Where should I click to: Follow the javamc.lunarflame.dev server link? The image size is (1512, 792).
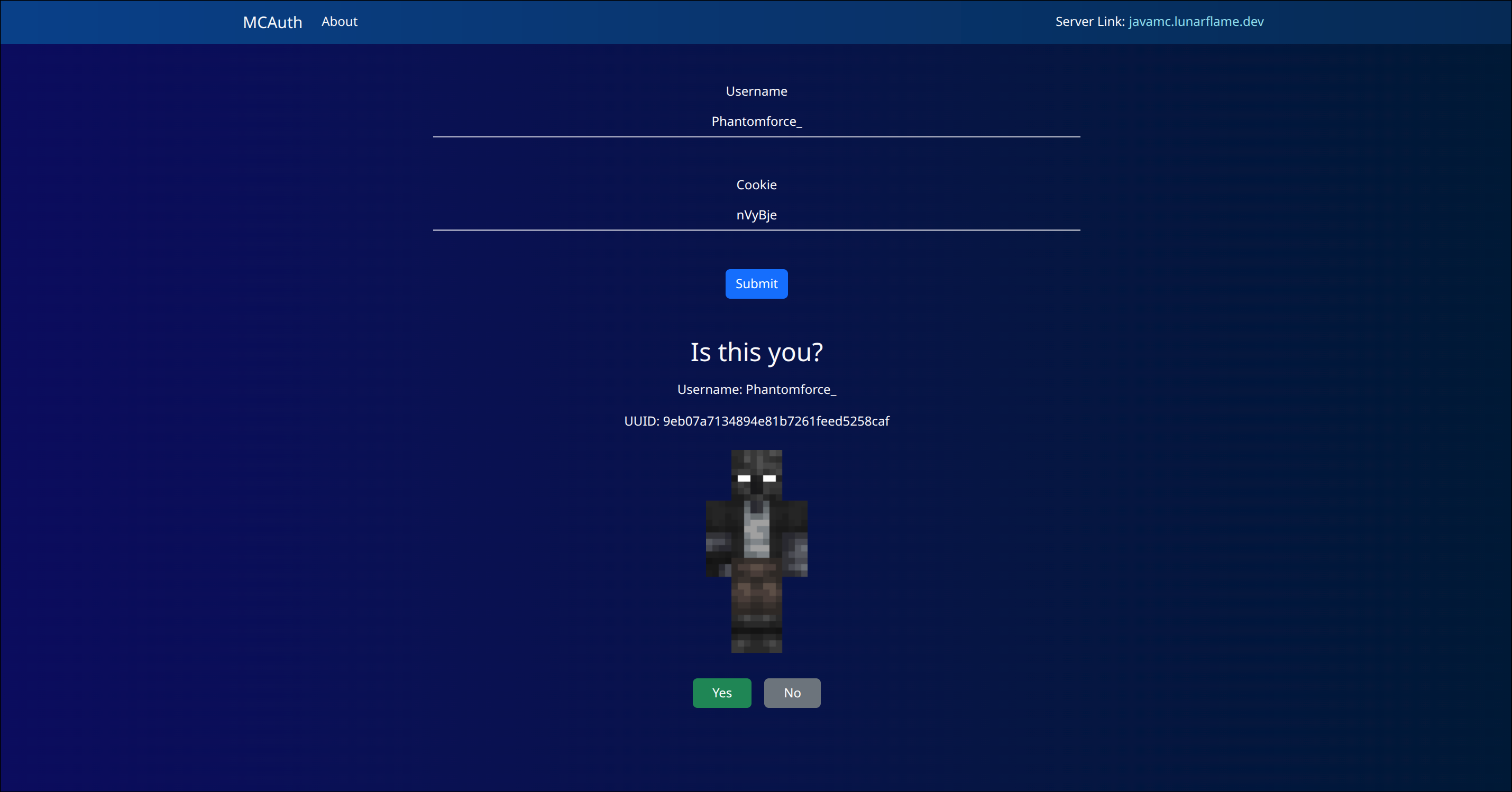point(1196,22)
